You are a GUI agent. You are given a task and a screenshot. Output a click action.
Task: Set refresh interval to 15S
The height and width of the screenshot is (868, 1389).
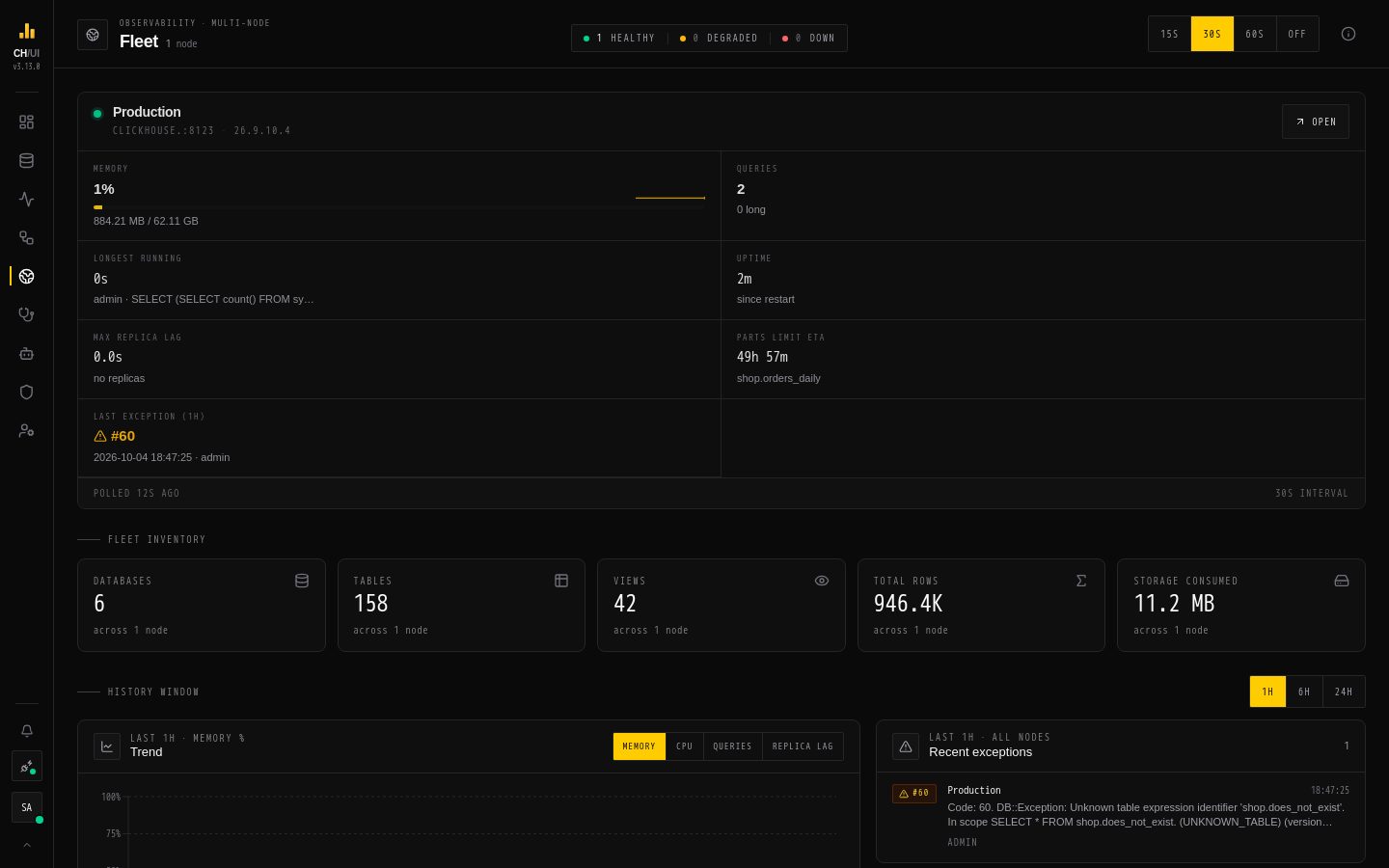click(x=1170, y=34)
